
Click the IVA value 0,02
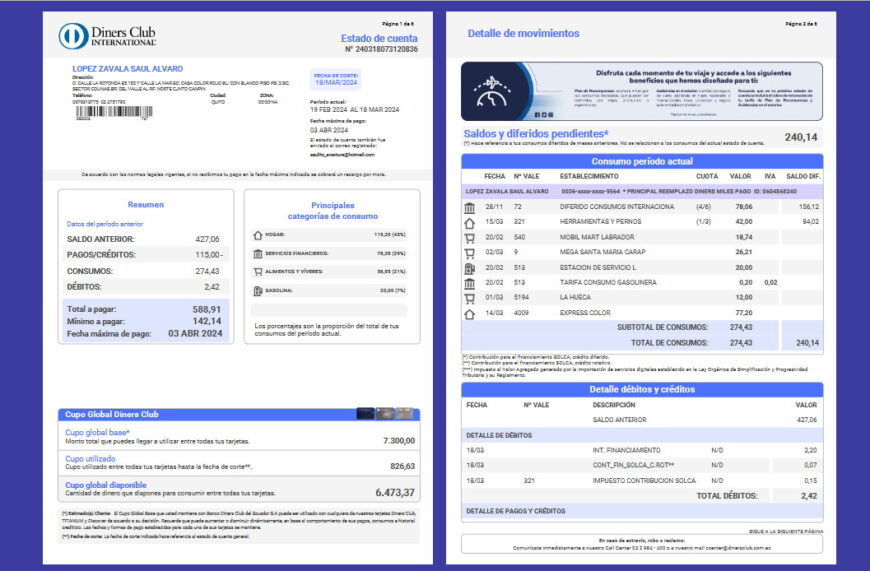(771, 282)
